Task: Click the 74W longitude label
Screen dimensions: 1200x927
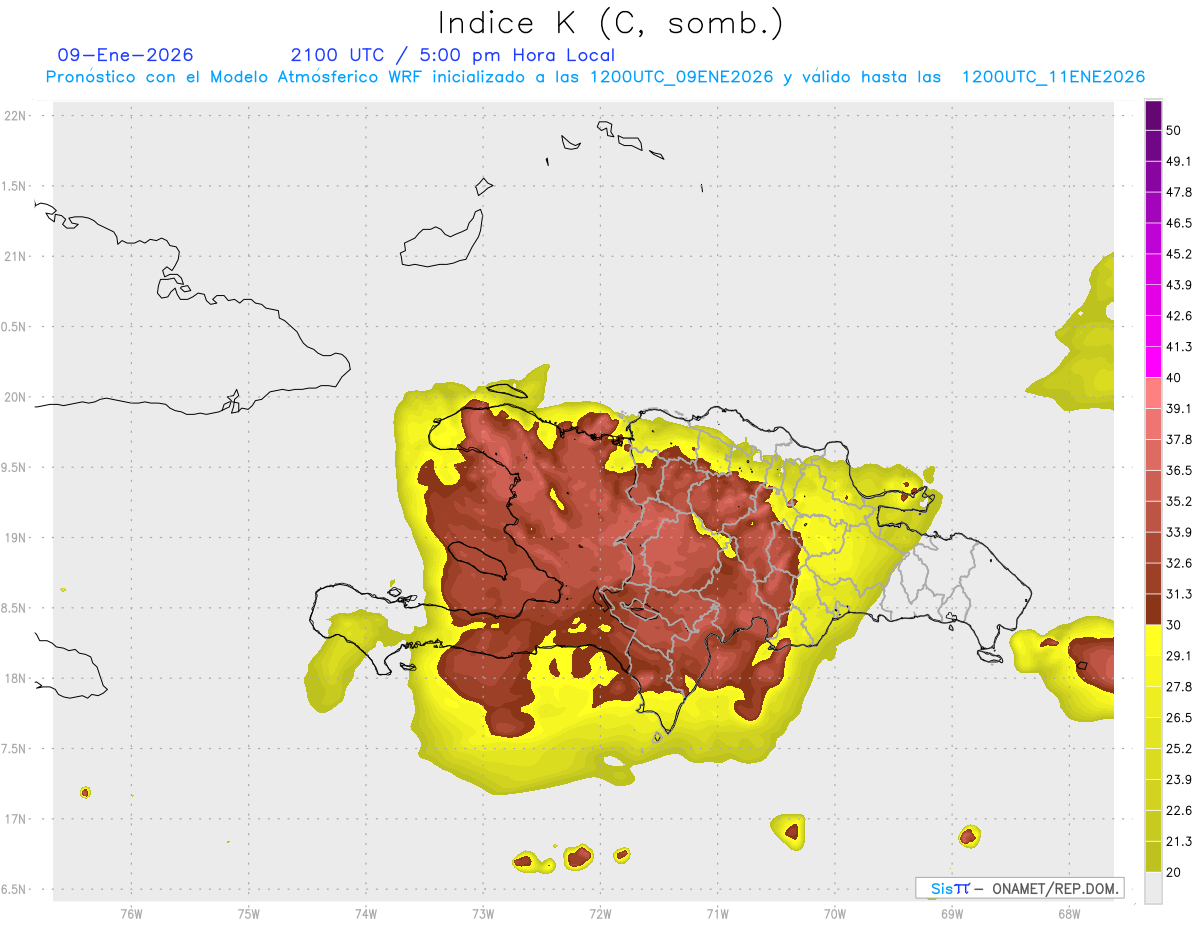Action: 366,913
